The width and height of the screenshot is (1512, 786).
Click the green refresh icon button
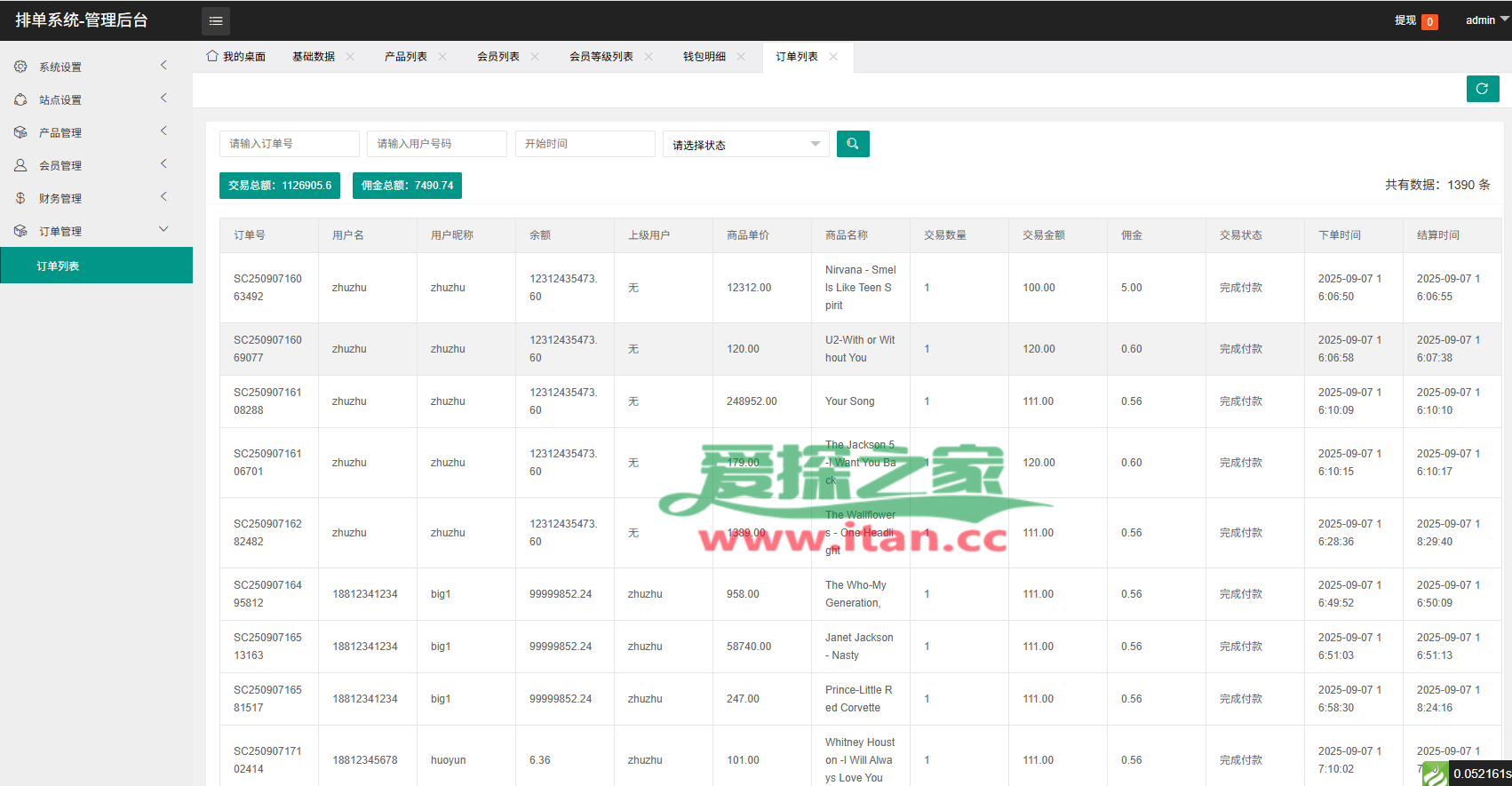(x=1482, y=89)
